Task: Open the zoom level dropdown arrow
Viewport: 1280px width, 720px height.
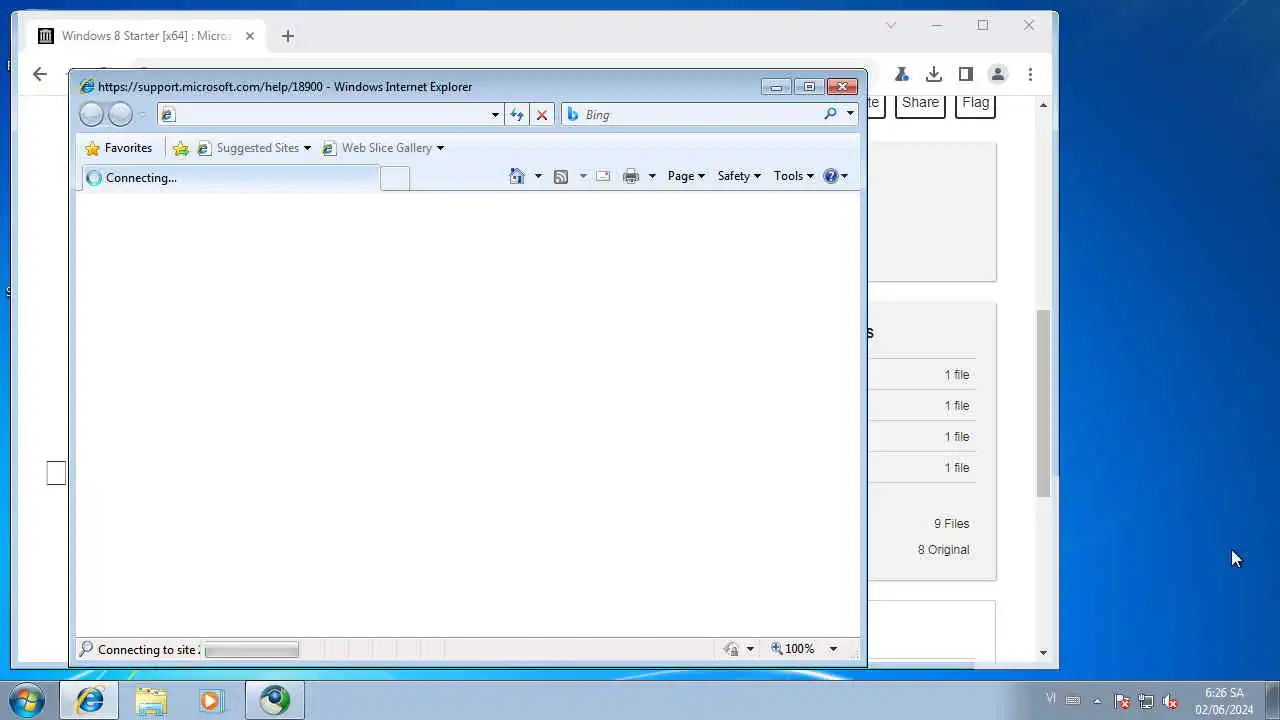Action: 833,649
